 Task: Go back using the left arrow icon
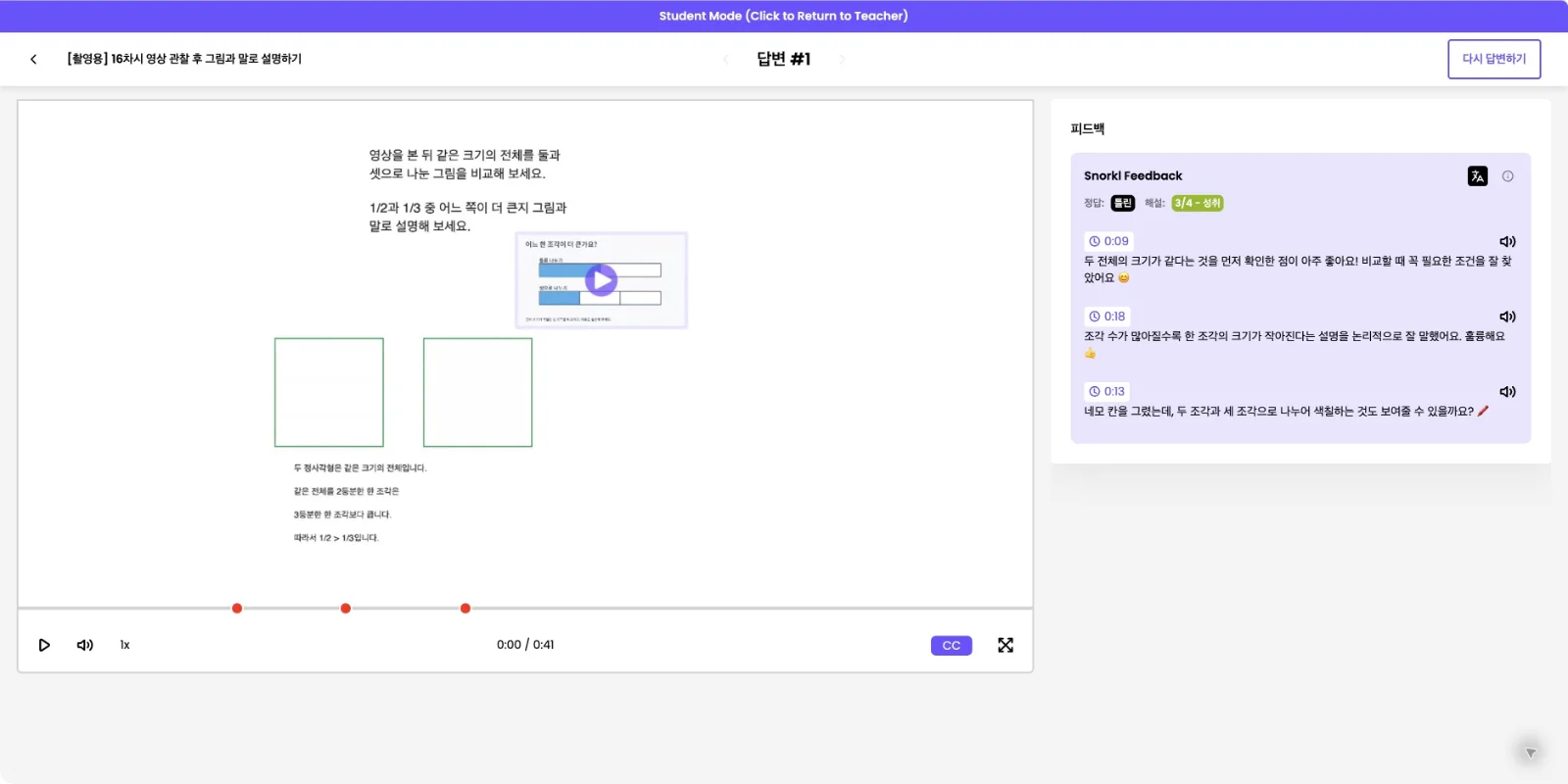click(33, 59)
